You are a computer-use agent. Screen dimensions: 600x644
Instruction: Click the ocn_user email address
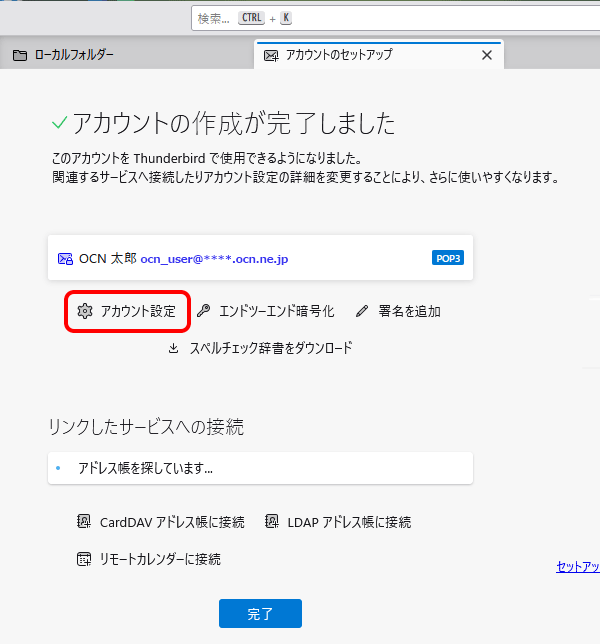(214, 258)
